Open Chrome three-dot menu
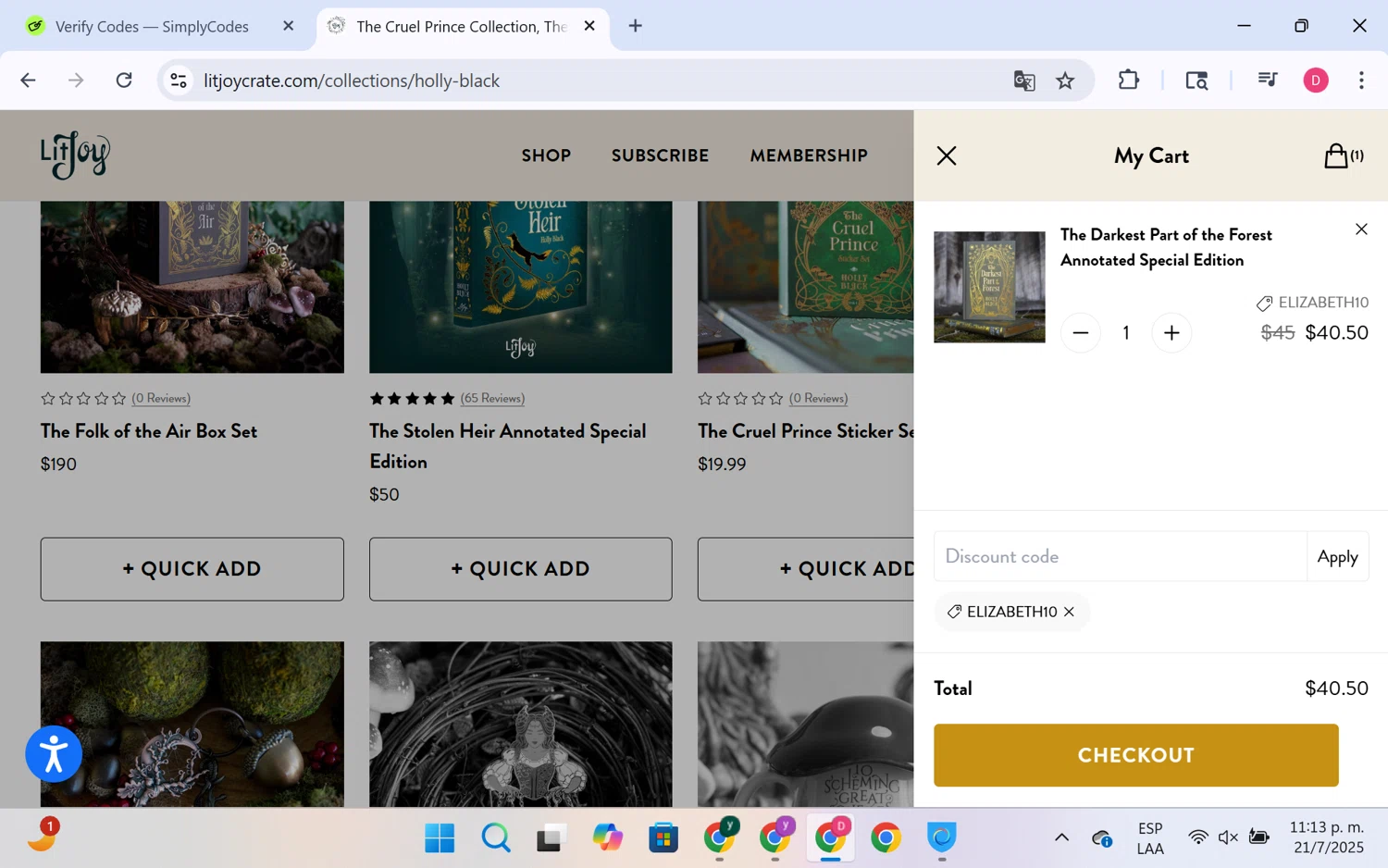The image size is (1388, 868). pyautogui.click(x=1361, y=81)
